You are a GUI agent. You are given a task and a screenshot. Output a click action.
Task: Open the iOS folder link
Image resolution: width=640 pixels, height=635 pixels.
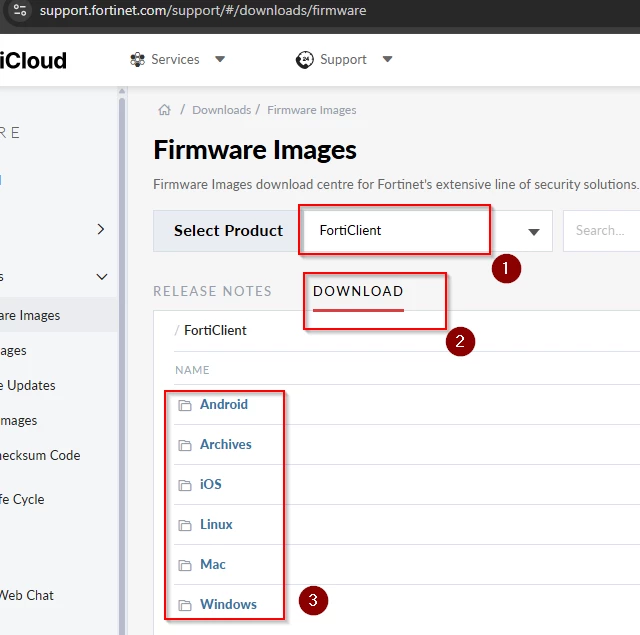click(x=211, y=484)
